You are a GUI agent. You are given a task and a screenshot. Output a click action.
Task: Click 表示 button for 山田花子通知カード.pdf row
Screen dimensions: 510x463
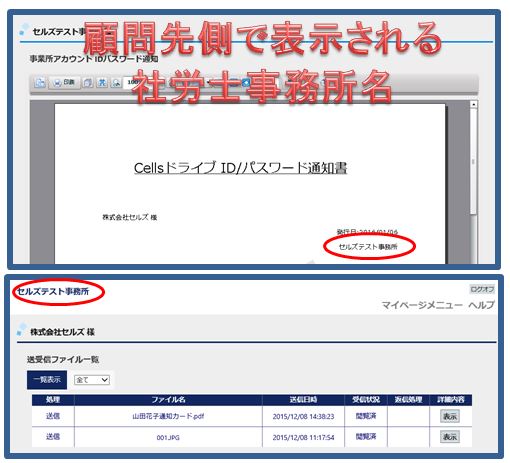450,416
